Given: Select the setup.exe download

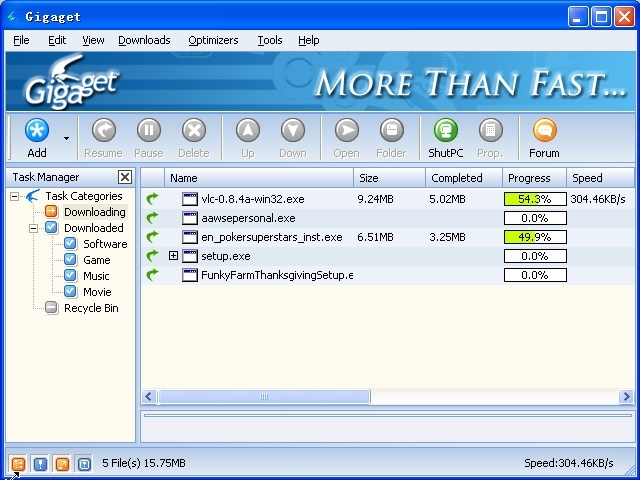Looking at the screenshot, I should pyautogui.click(x=226, y=256).
